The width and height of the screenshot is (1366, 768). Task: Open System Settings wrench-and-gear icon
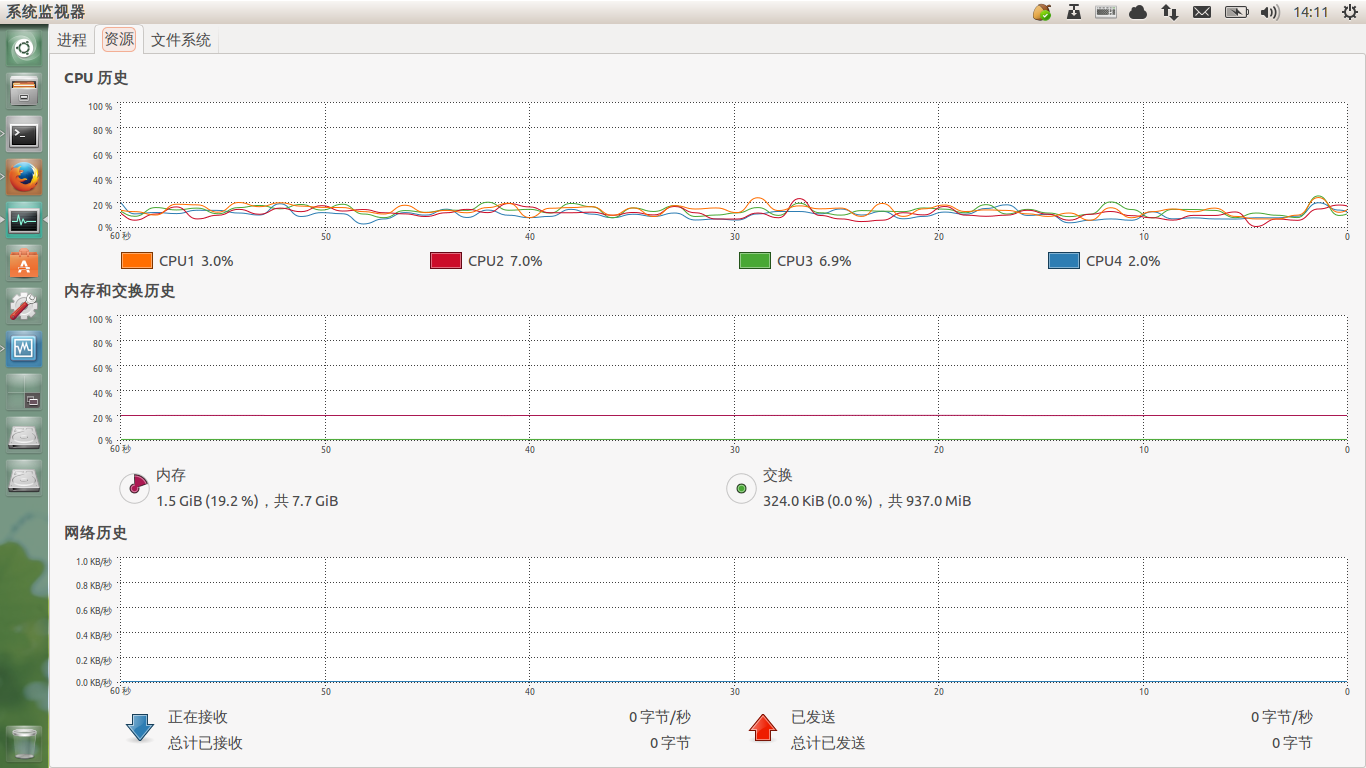24,306
